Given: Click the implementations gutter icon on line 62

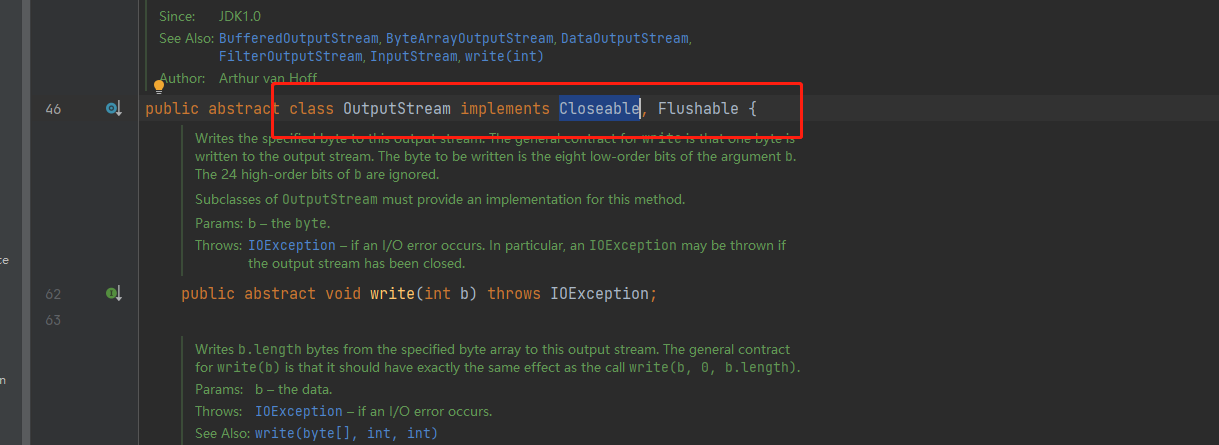Looking at the screenshot, I should point(113,294).
